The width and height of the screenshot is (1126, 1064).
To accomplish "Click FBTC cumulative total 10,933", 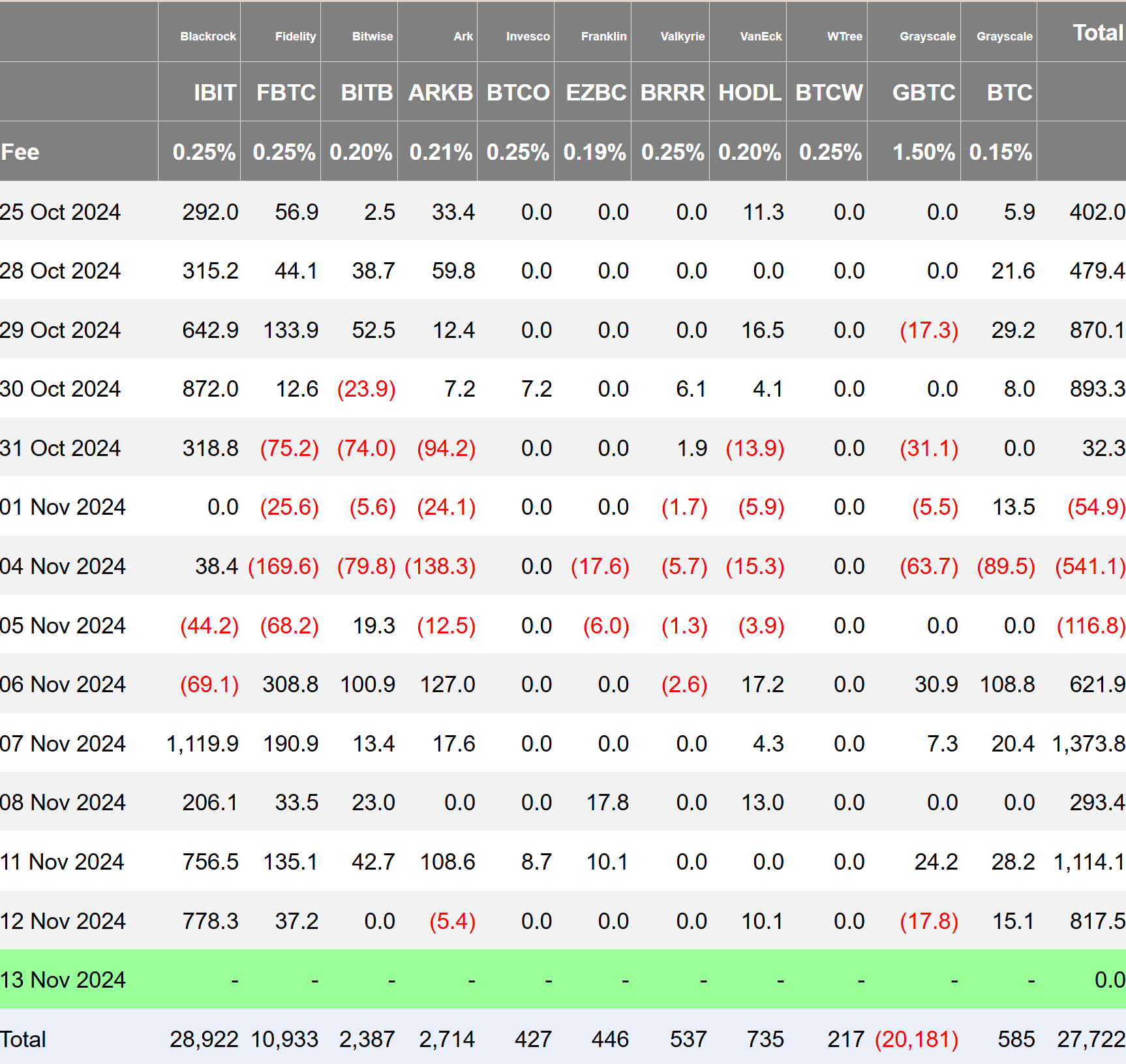I will click(284, 1039).
